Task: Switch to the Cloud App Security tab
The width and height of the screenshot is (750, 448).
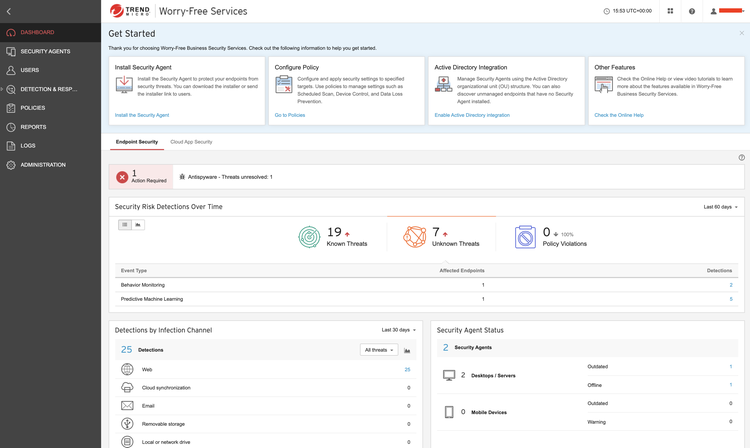Action: click(x=191, y=142)
